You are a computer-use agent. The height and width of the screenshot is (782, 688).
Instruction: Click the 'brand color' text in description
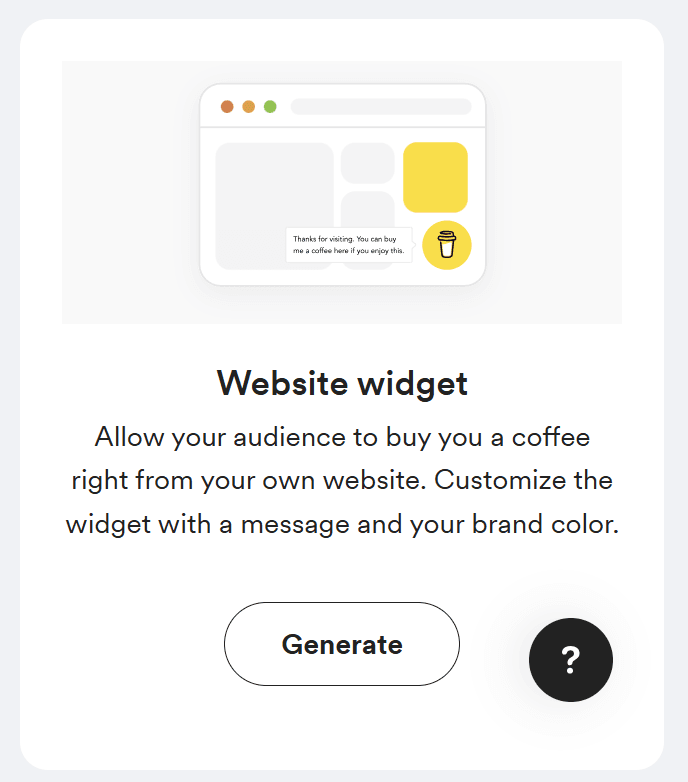pos(545,524)
